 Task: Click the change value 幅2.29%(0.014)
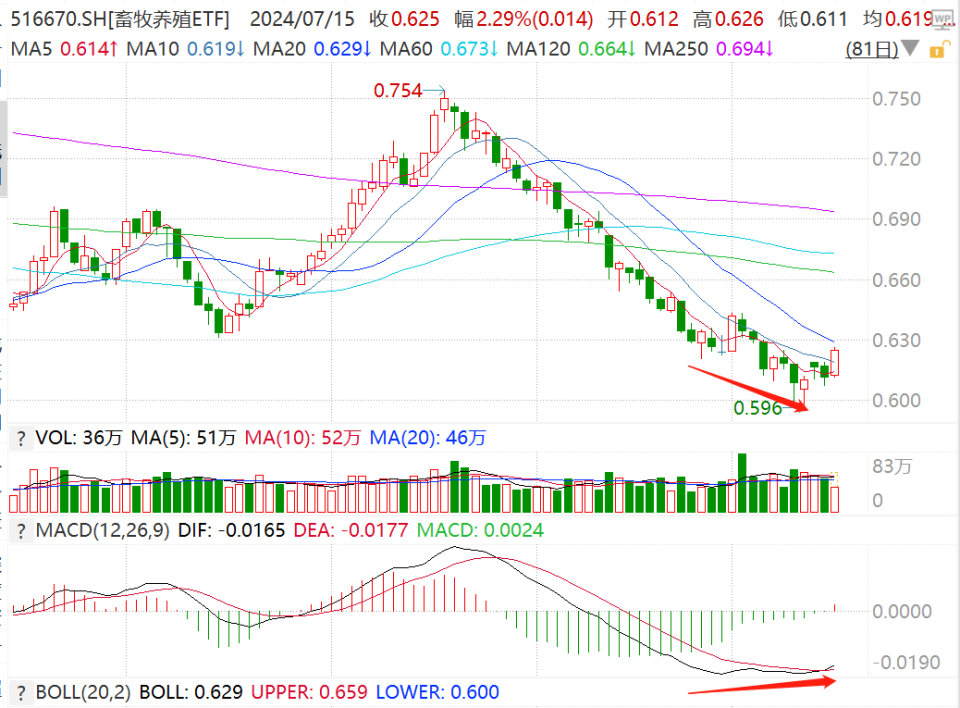523,20
